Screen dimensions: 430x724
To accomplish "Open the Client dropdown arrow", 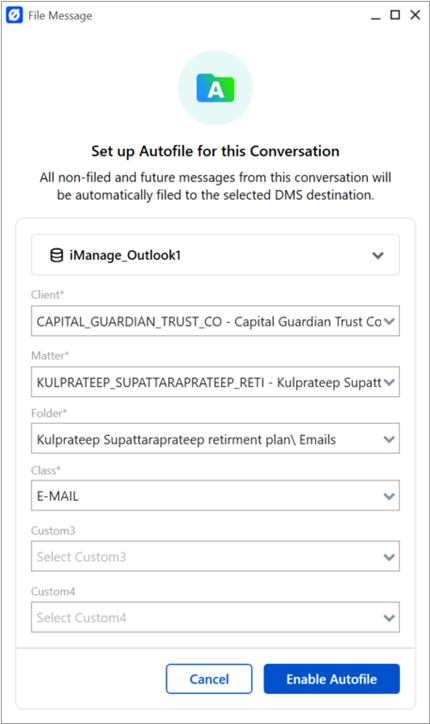I will pos(389,321).
